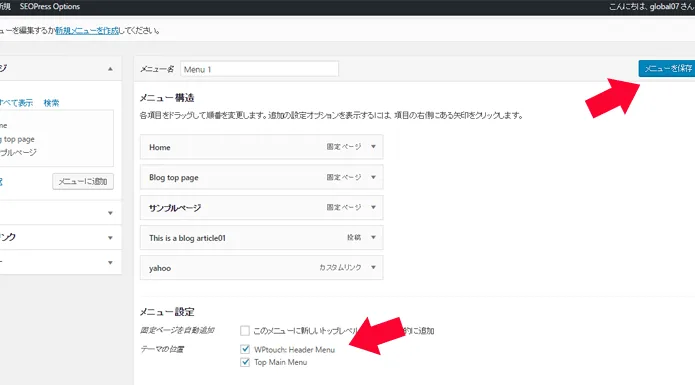Viewport: 695px width, 385px height.
Task: Expand the last left sidebar panel arrow
Action: pos(110,263)
